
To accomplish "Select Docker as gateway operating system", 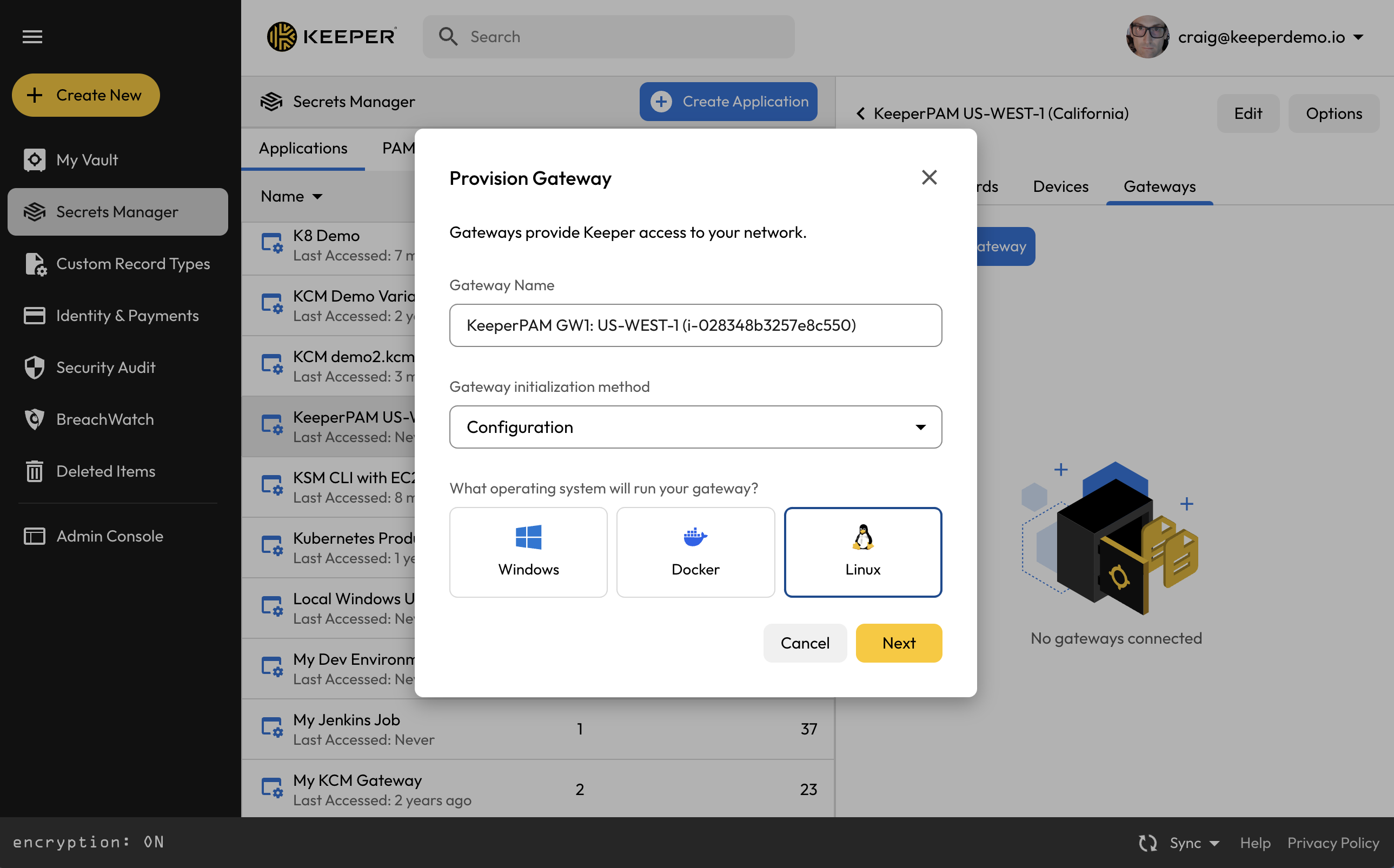I will point(695,552).
